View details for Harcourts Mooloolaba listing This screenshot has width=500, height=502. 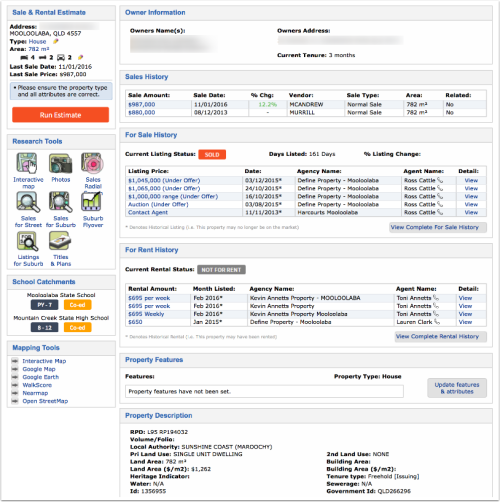(471, 212)
